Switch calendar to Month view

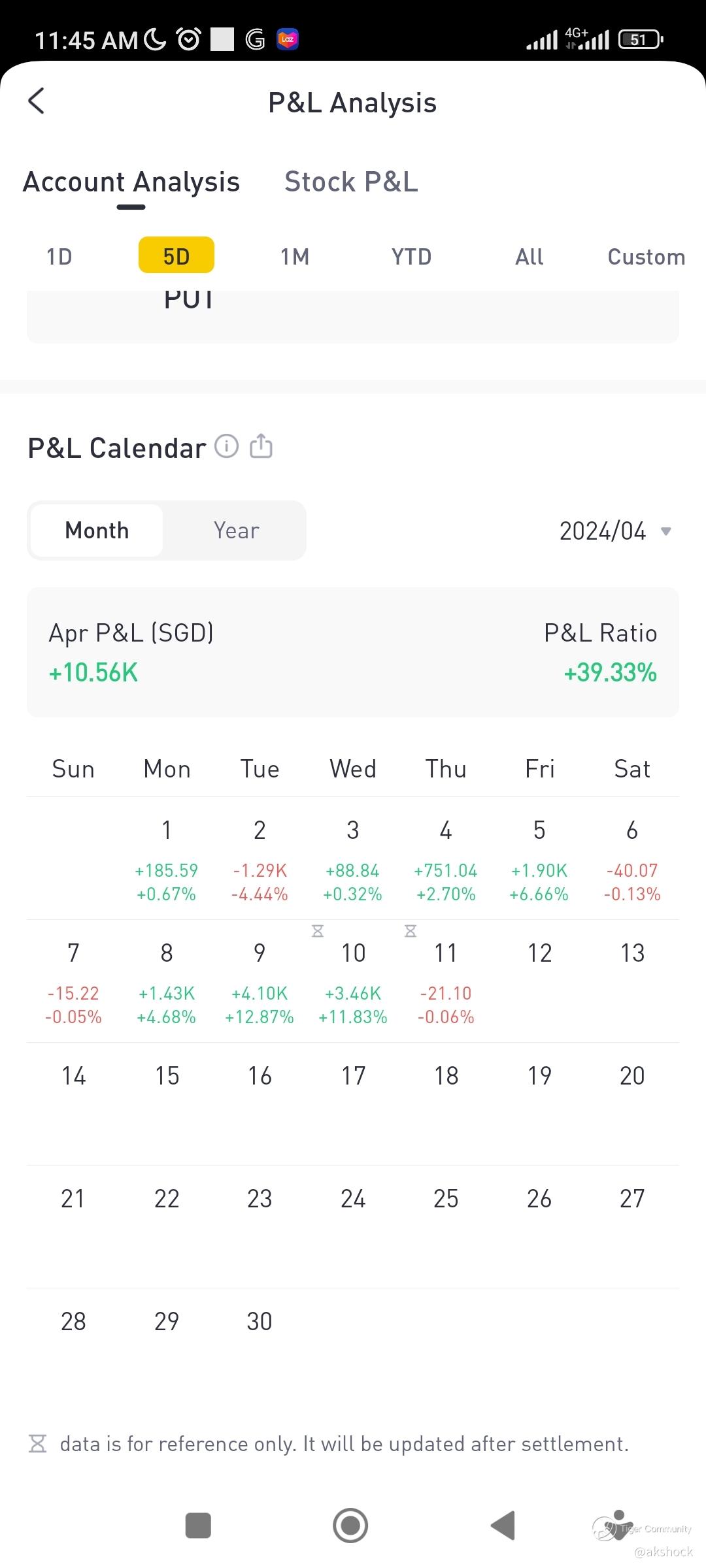click(97, 531)
